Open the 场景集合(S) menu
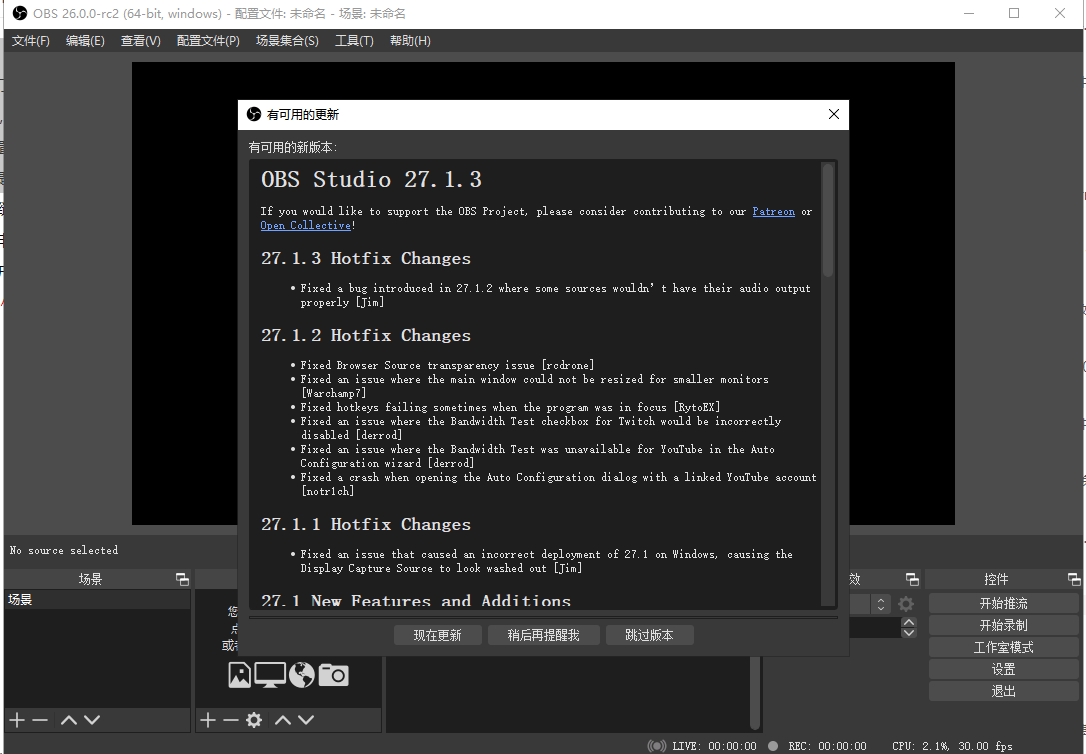This screenshot has height=754, width=1086. point(287,41)
